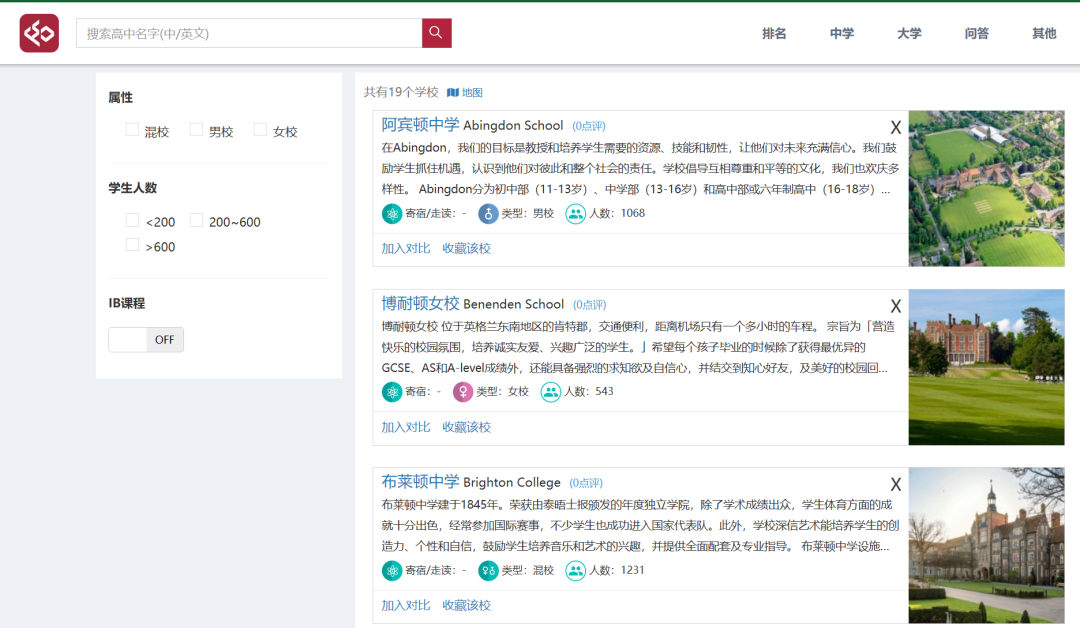The width and height of the screenshot is (1080, 628).
Task: Click the student count icon for Benenden School
Action: pos(550,392)
